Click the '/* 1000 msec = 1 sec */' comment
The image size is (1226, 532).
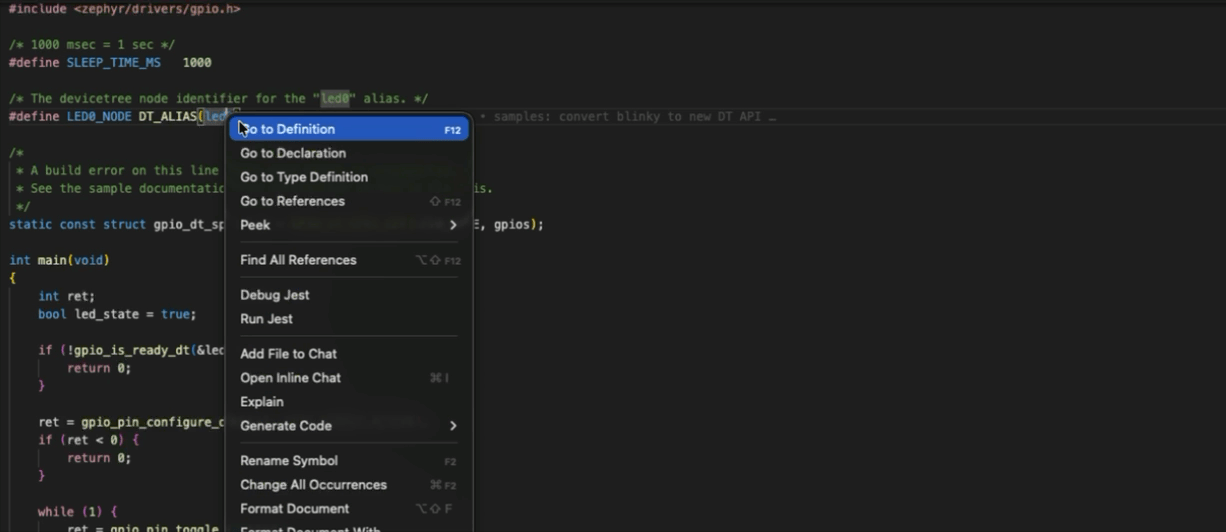point(92,45)
